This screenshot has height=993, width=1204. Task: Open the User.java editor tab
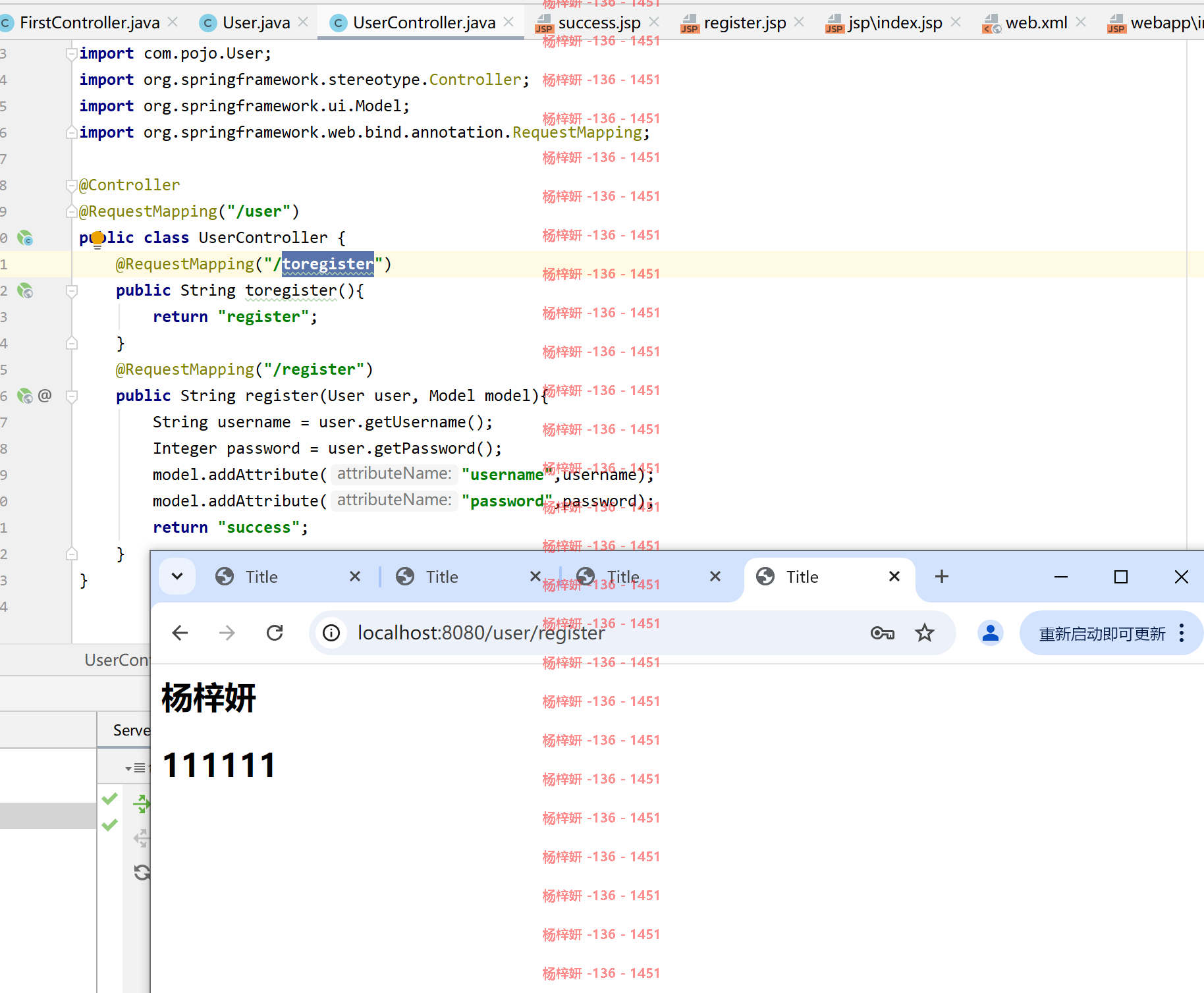pos(256,22)
